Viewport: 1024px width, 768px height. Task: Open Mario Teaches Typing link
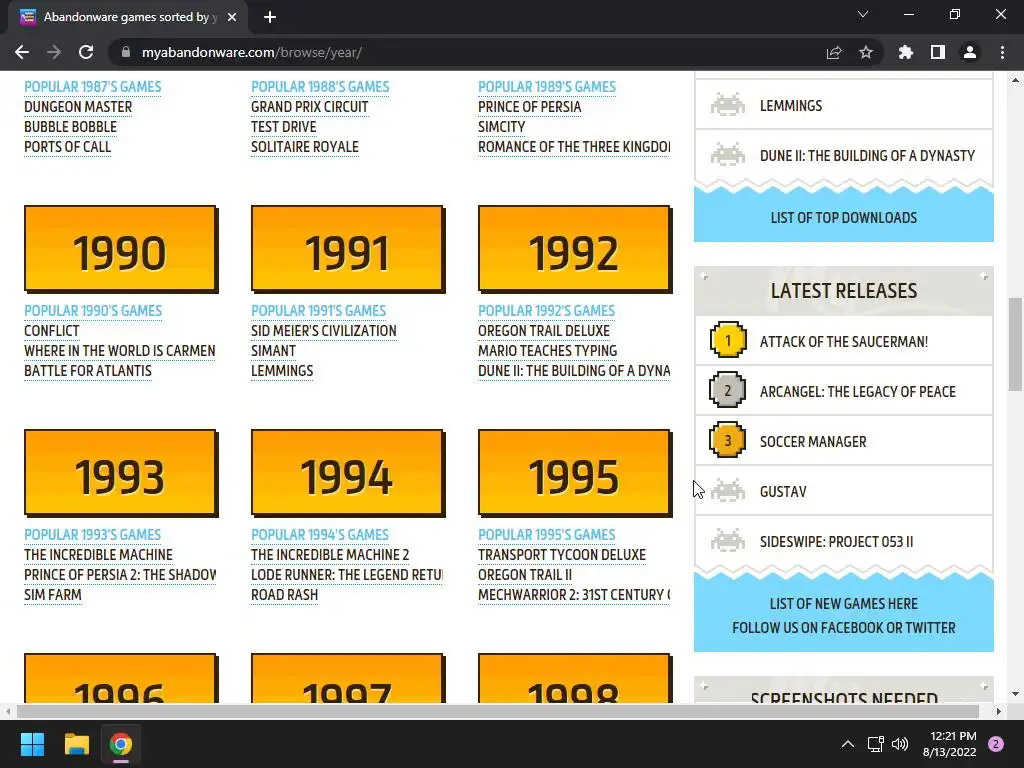547,351
